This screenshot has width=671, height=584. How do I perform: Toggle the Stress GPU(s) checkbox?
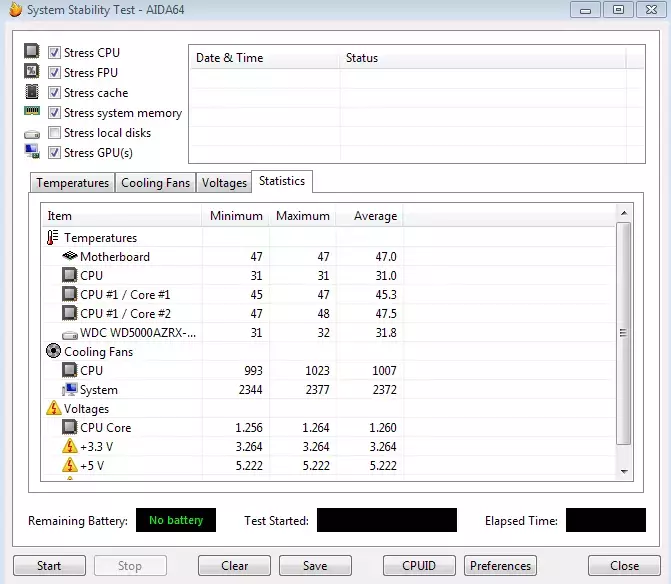pos(54,153)
